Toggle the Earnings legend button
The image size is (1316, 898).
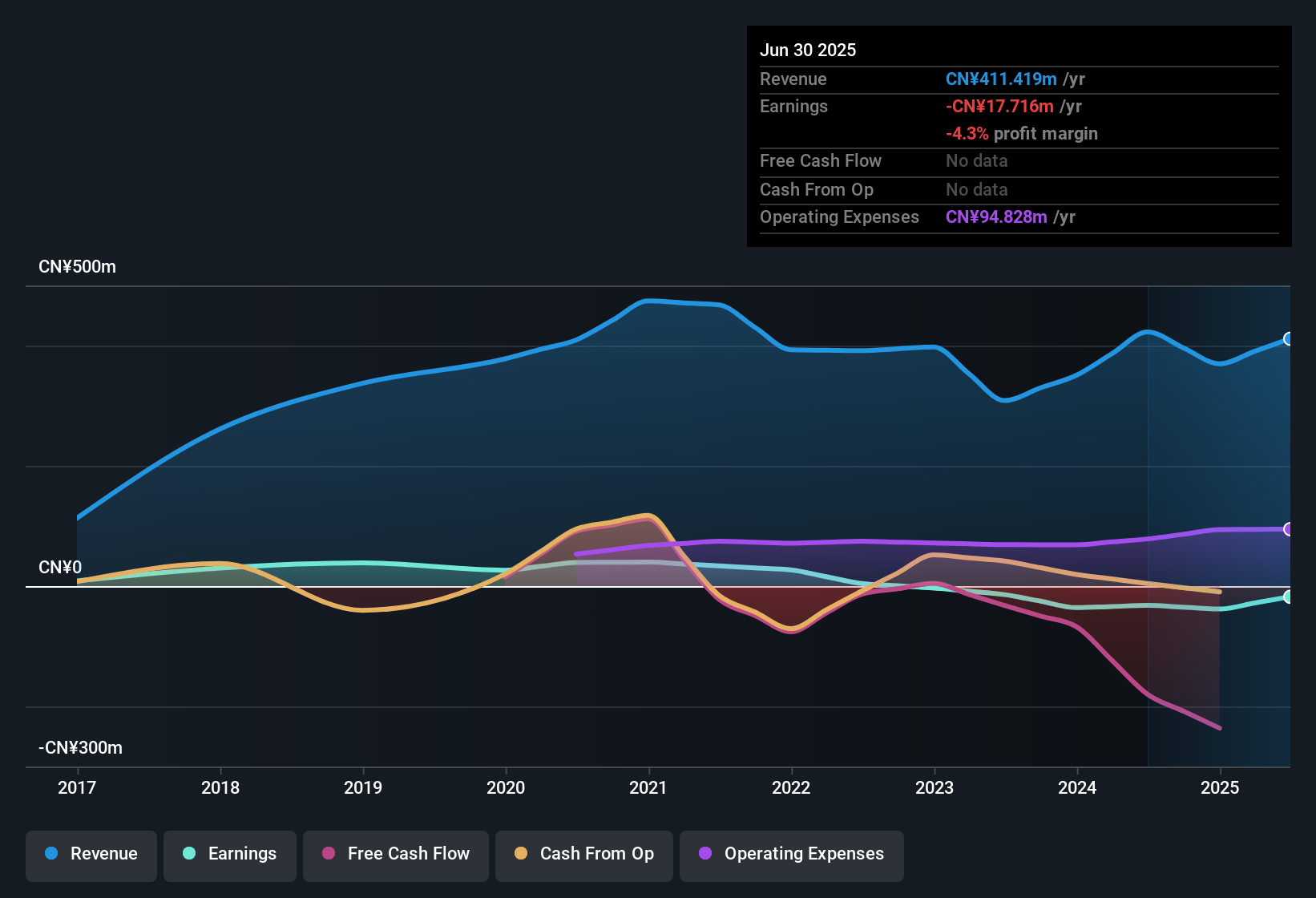click(x=230, y=854)
